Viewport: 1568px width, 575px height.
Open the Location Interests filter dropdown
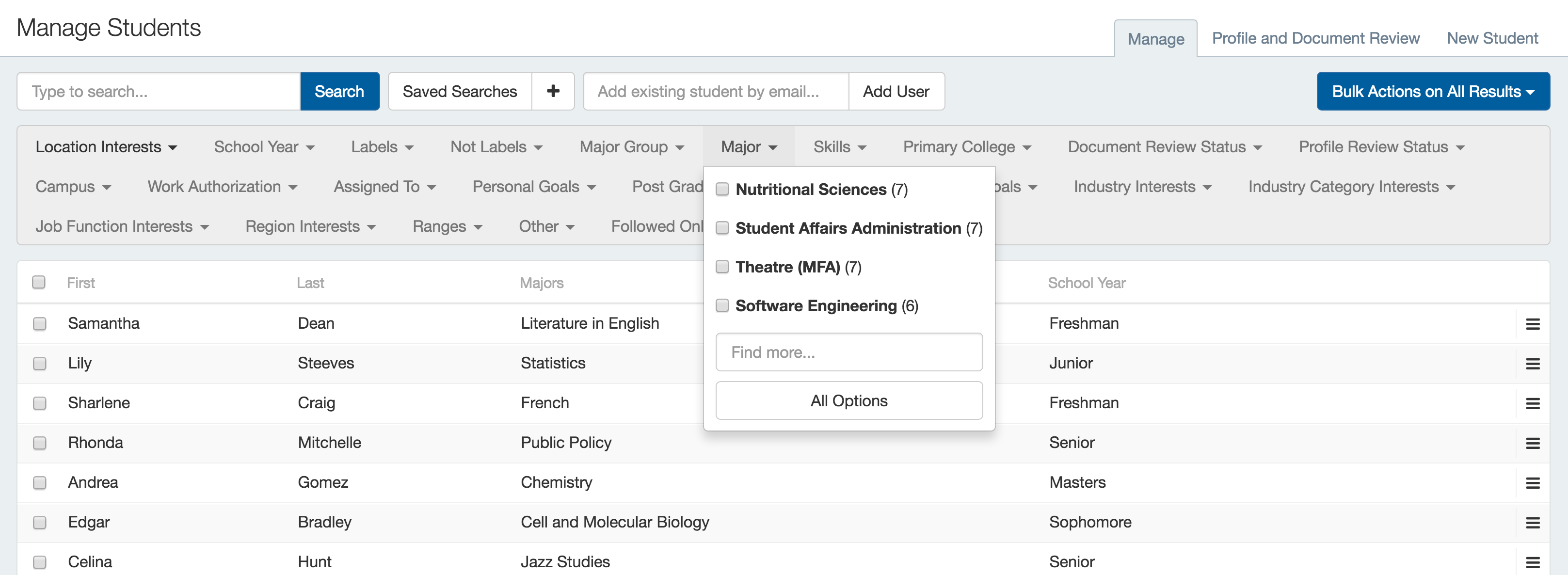tap(106, 146)
